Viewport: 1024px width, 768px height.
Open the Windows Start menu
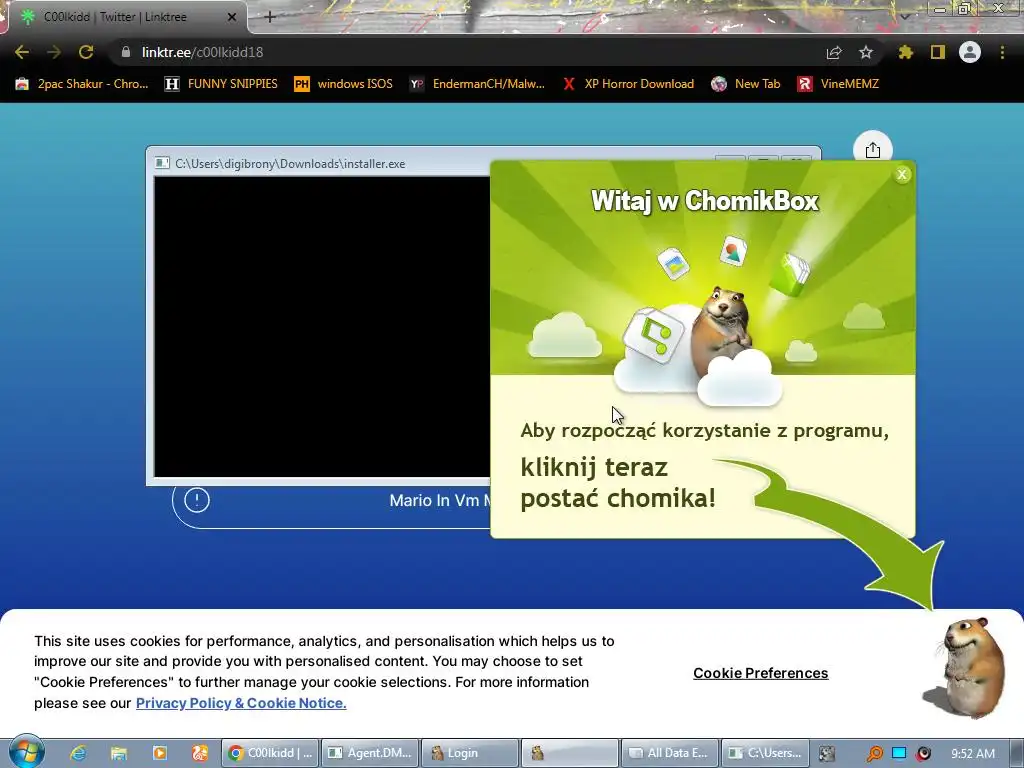(x=26, y=752)
